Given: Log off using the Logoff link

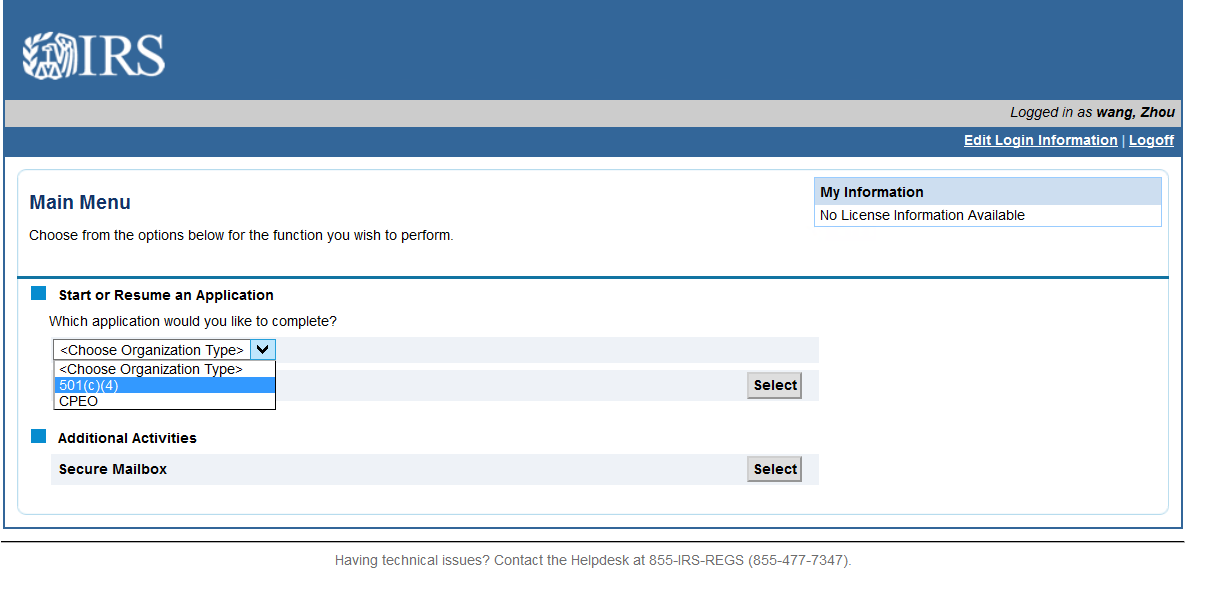Looking at the screenshot, I should coord(1151,140).
